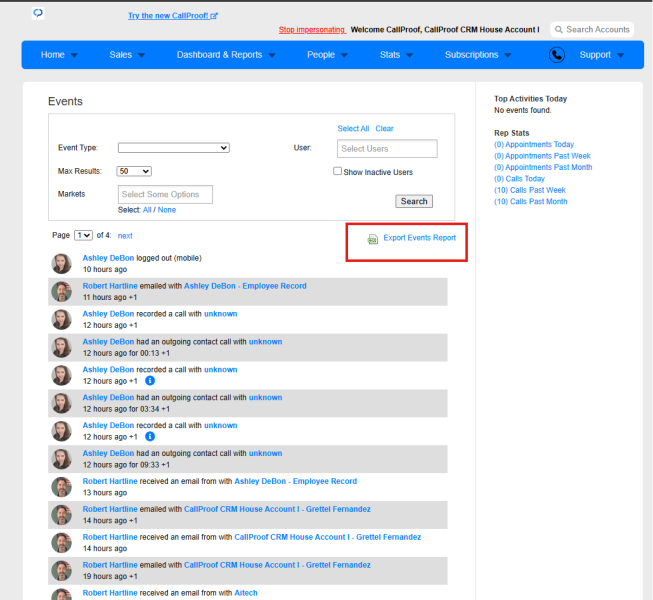Open Dashboard & Reports menu

click(x=219, y=55)
